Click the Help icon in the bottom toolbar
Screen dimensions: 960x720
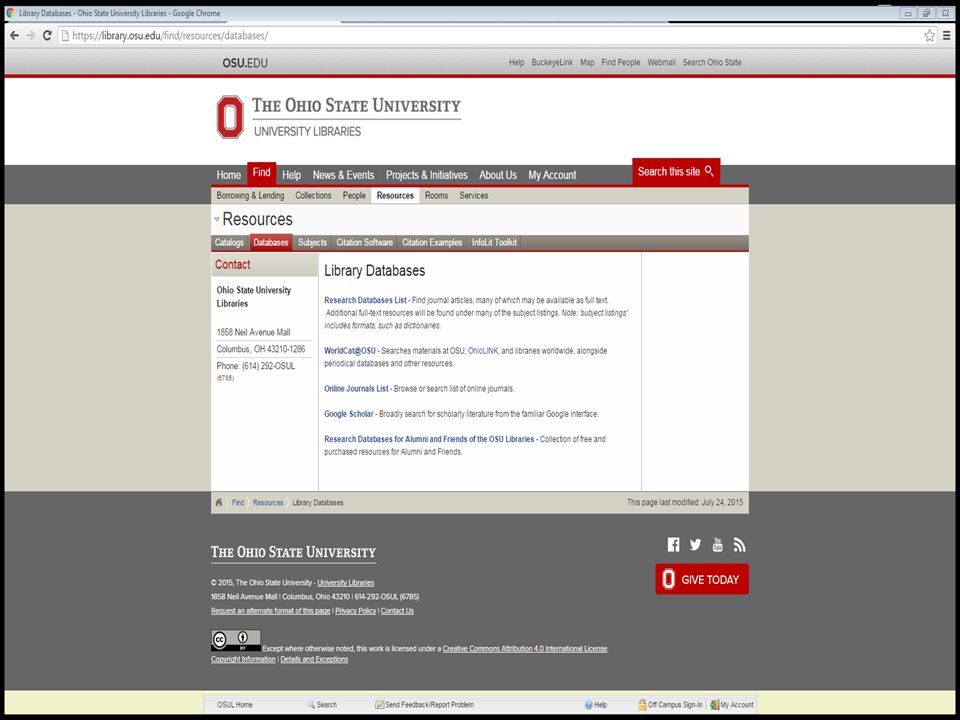click(588, 705)
